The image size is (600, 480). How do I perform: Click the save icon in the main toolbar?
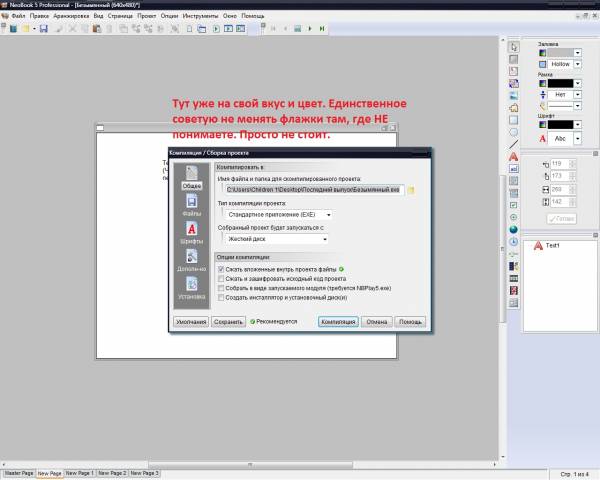[x=43, y=29]
